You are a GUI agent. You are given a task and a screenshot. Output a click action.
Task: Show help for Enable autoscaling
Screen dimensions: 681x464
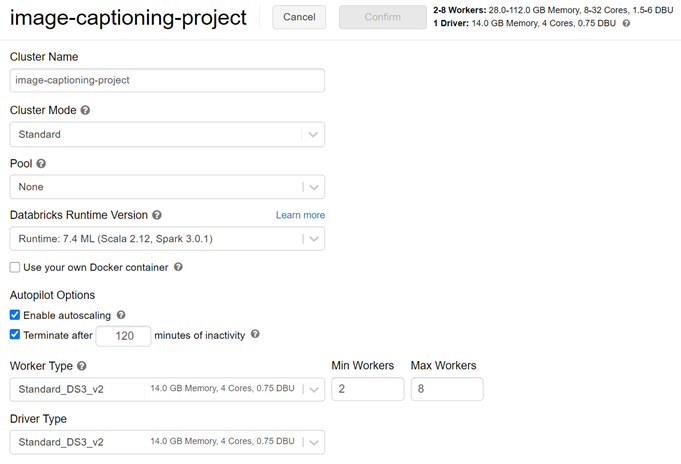pos(121,315)
